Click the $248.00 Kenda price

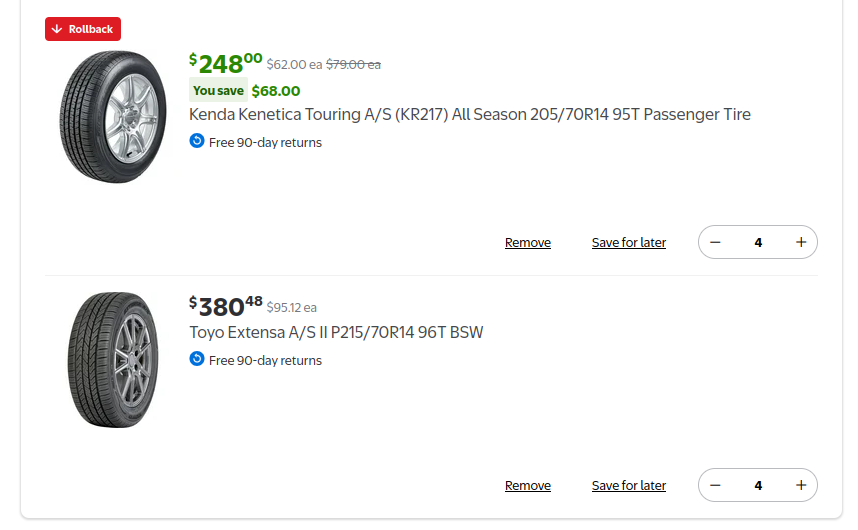226,63
